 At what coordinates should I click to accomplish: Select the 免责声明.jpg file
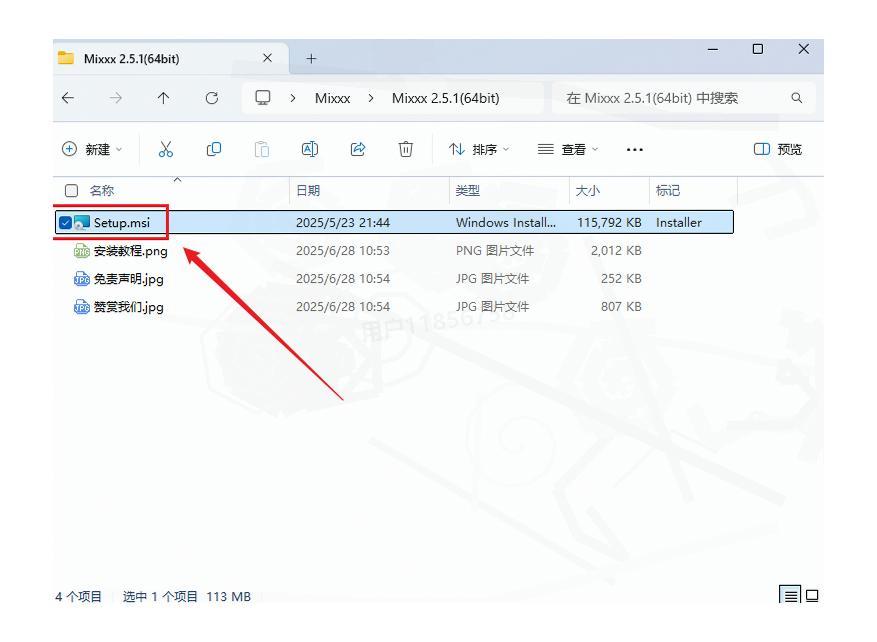[129, 279]
